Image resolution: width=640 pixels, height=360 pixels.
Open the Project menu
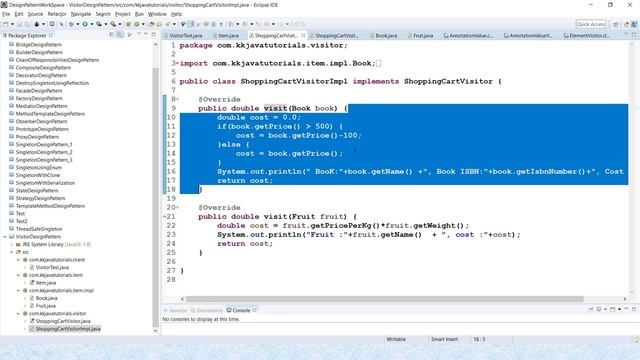pyautogui.click(x=122, y=14)
